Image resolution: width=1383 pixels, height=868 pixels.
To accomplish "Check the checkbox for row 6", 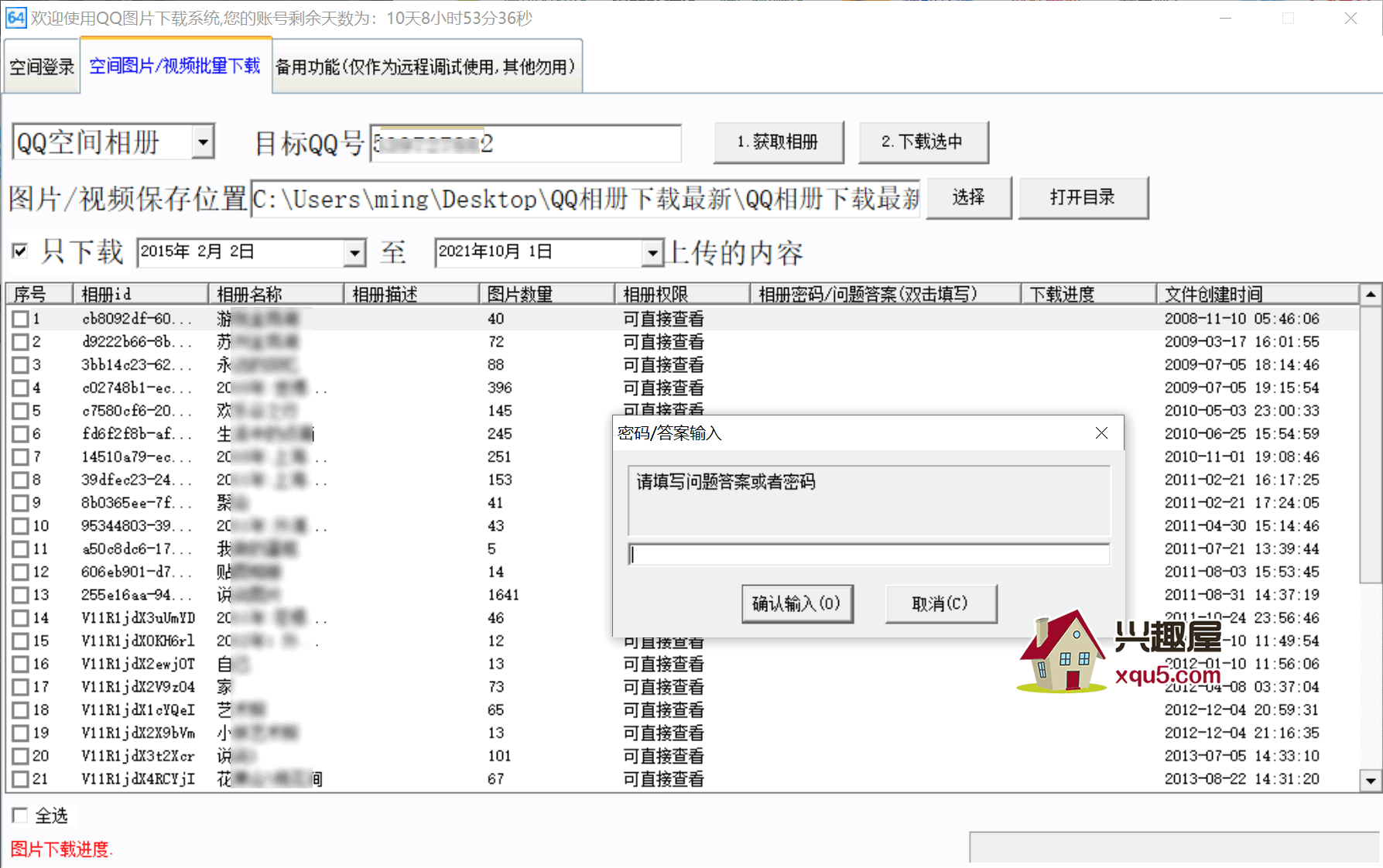I will point(20,434).
